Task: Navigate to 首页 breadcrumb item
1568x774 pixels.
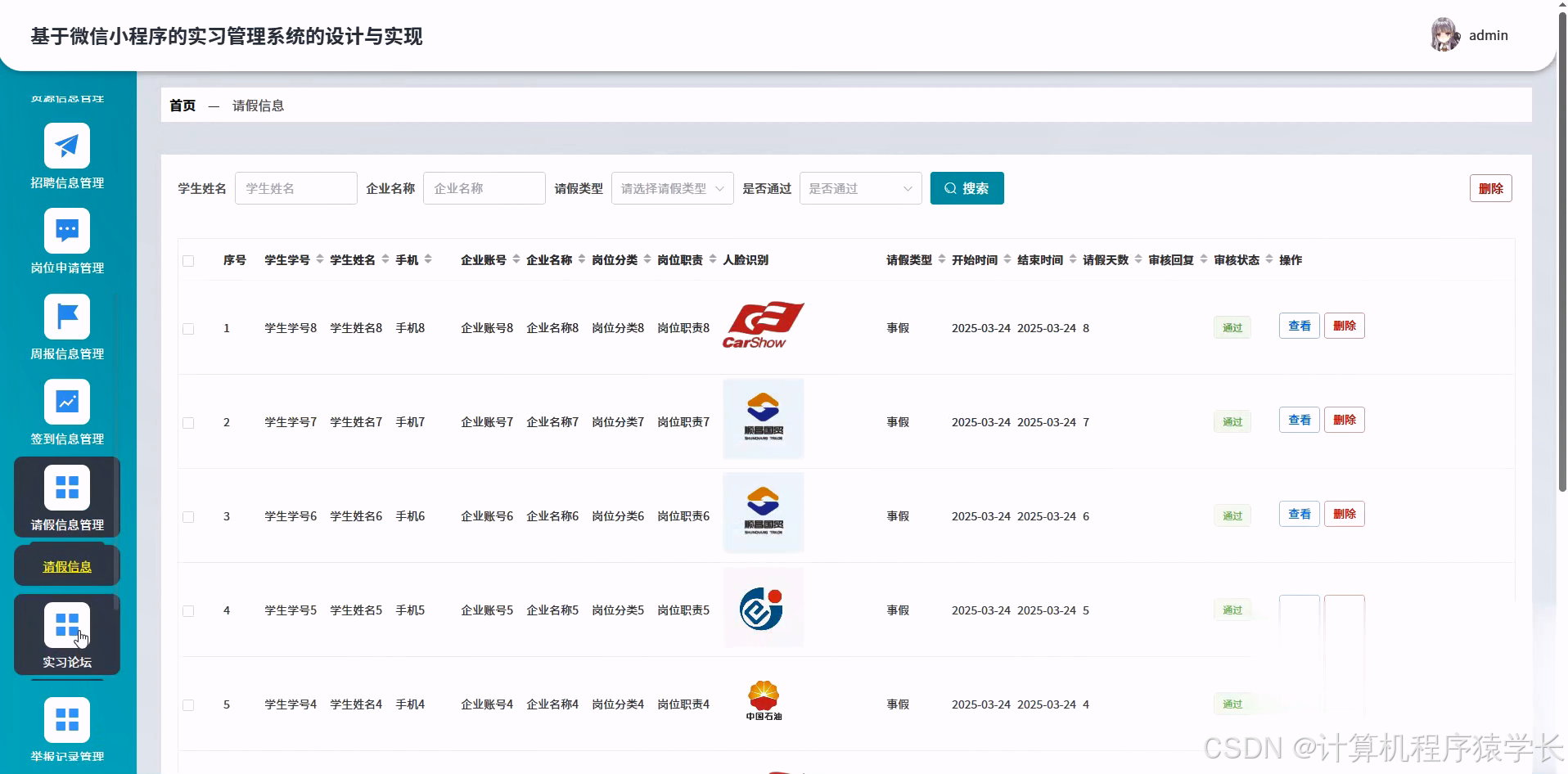Action: coord(182,105)
